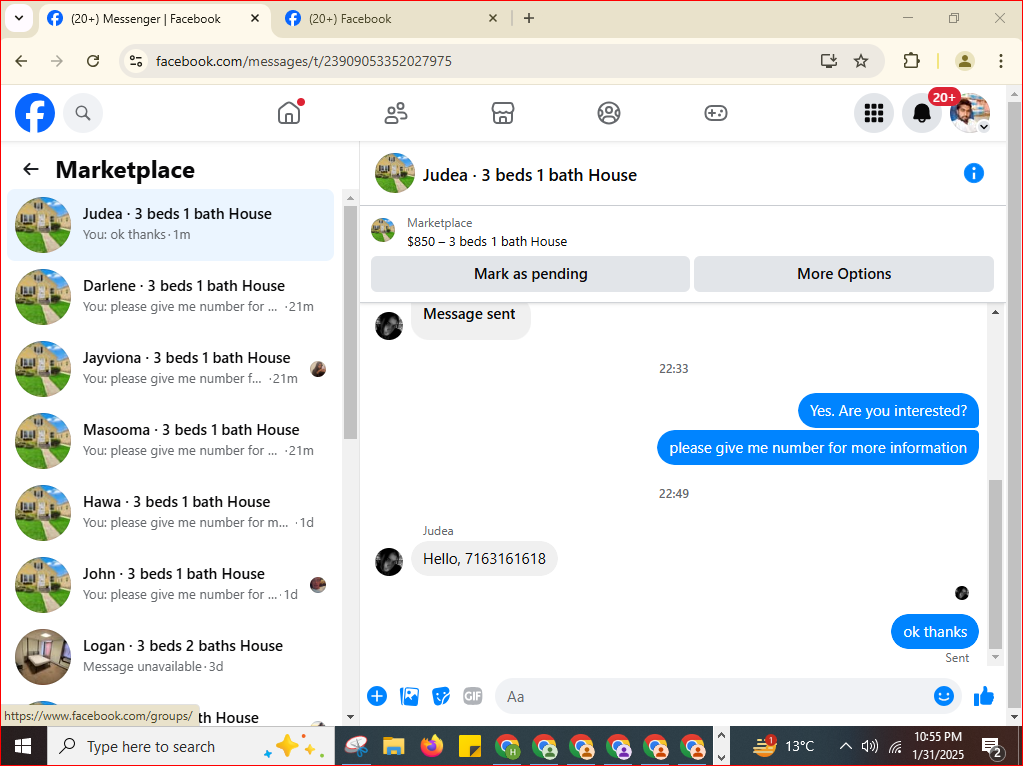Open the Jayviona 3 beds 1 bath conversation
The width and height of the screenshot is (1023, 766).
click(170, 368)
